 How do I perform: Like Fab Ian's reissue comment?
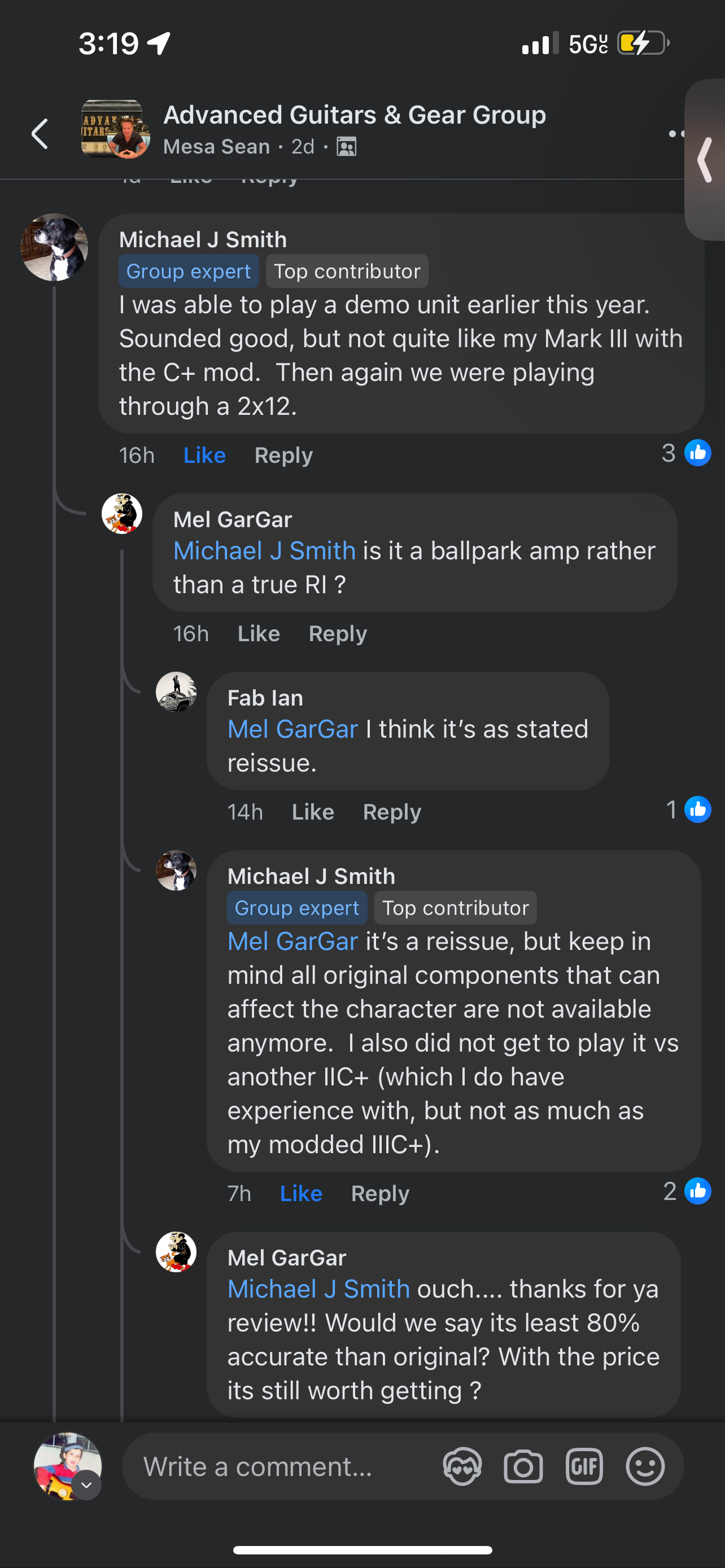(313, 812)
